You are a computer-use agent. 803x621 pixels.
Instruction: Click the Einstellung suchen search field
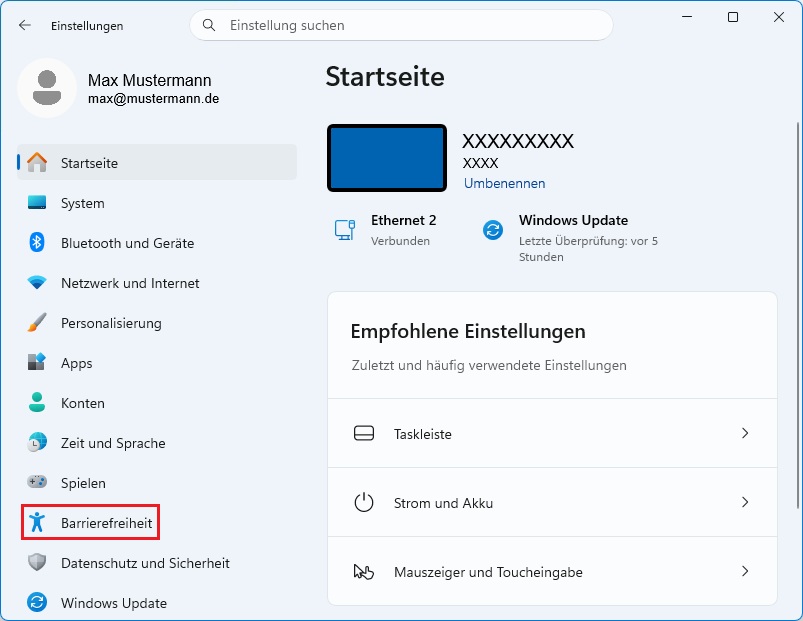(401, 25)
